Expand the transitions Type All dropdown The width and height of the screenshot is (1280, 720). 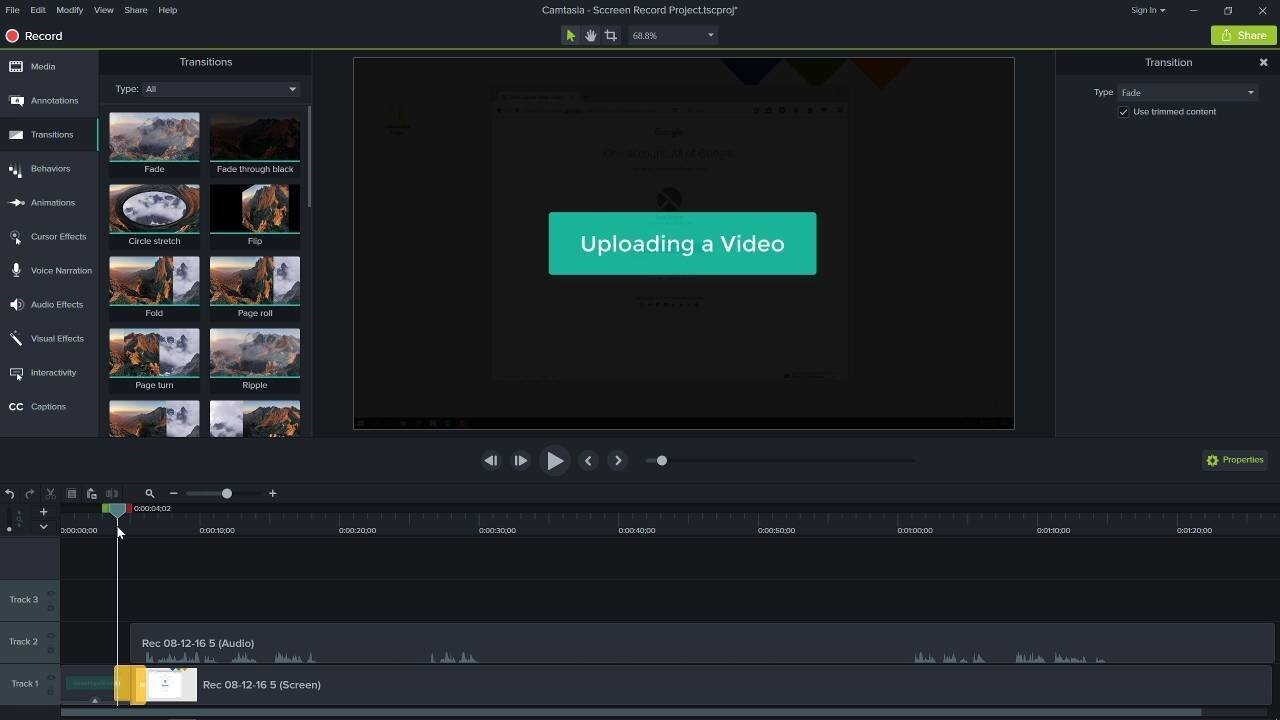pyautogui.click(x=220, y=89)
